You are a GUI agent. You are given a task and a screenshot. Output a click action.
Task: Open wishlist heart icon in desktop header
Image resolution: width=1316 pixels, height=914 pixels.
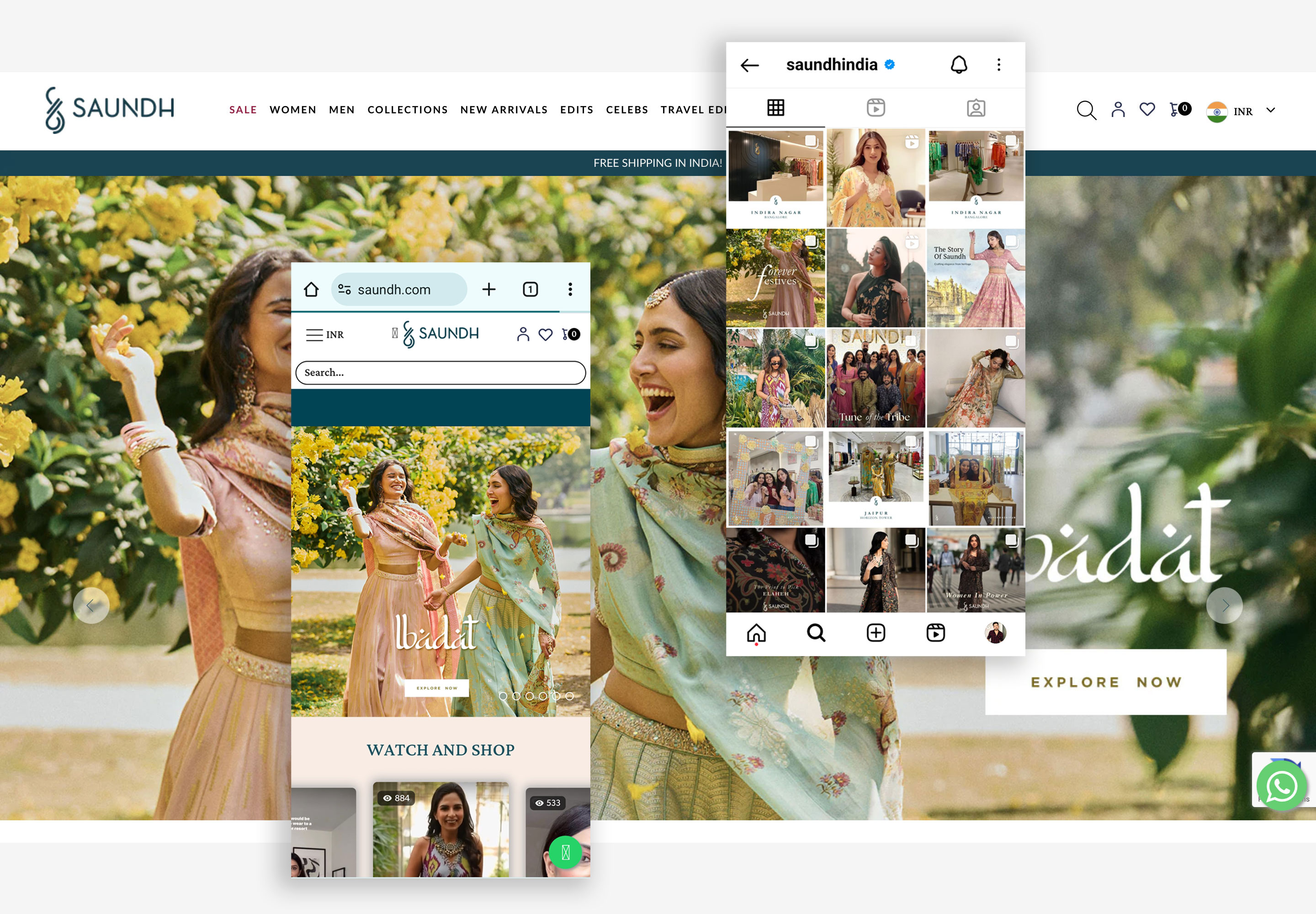pos(1147,109)
